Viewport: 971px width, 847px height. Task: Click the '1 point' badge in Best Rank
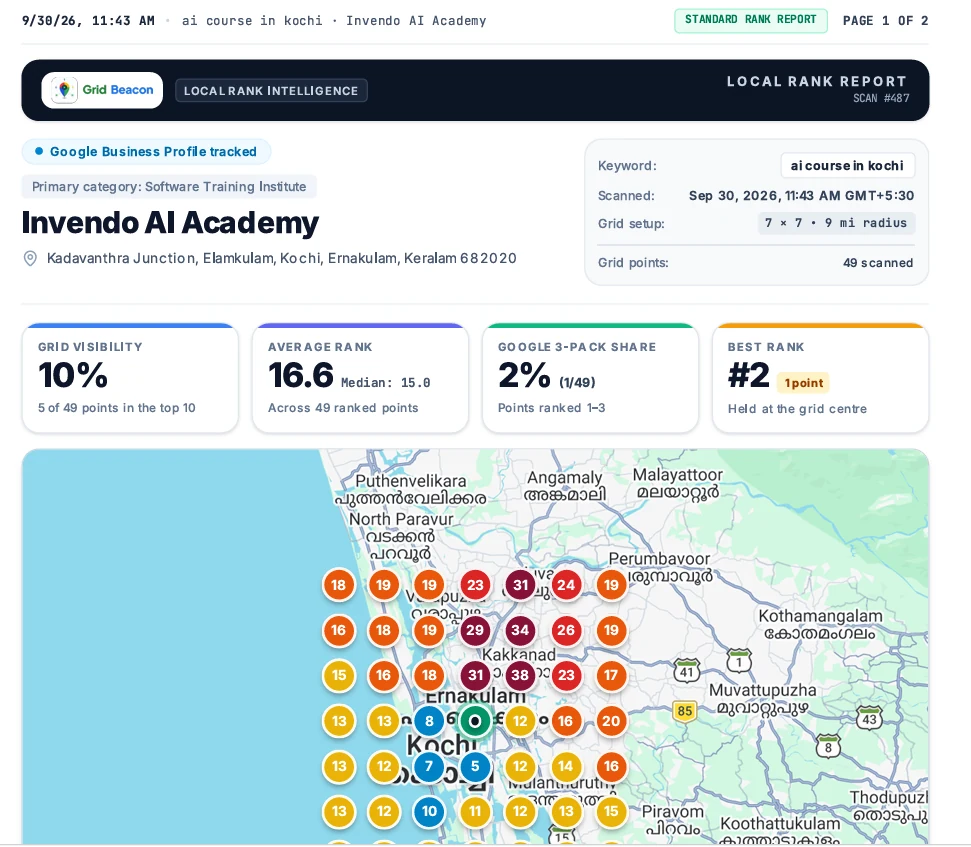[x=804, y=383]
